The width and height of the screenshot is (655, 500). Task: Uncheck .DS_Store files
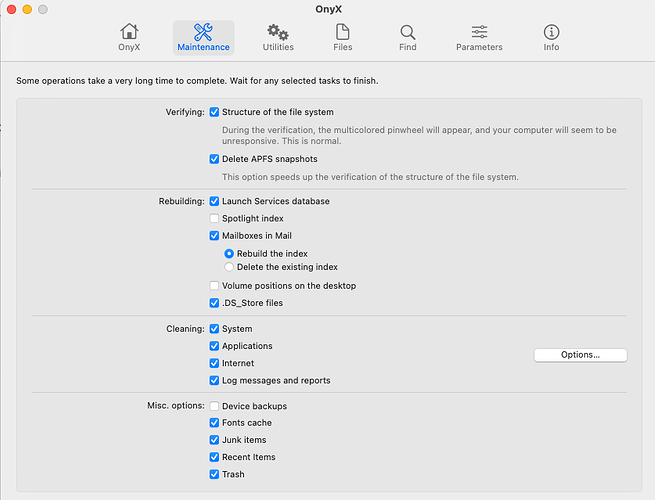(214, 303)
